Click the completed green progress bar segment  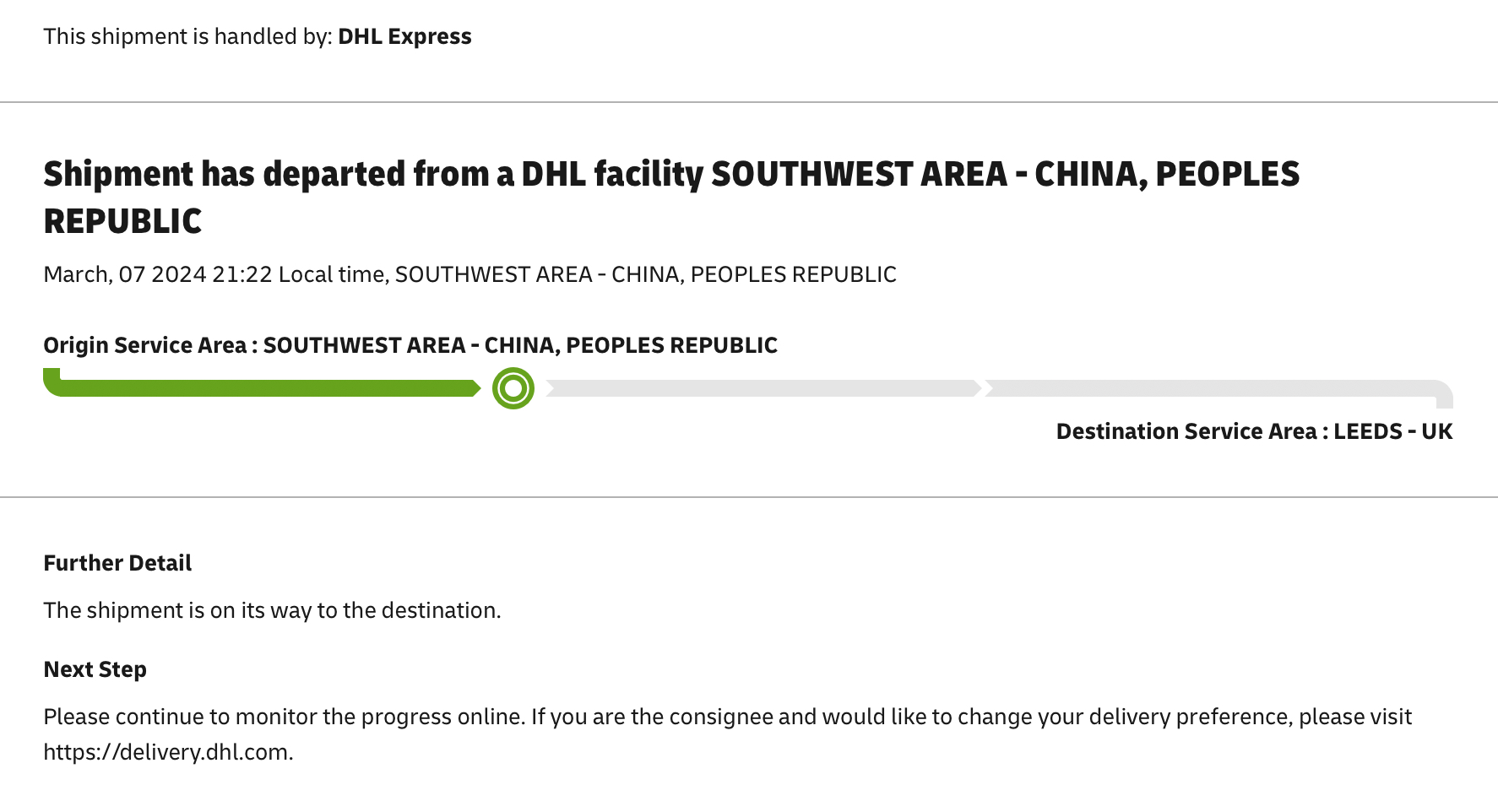pos(262,388)
